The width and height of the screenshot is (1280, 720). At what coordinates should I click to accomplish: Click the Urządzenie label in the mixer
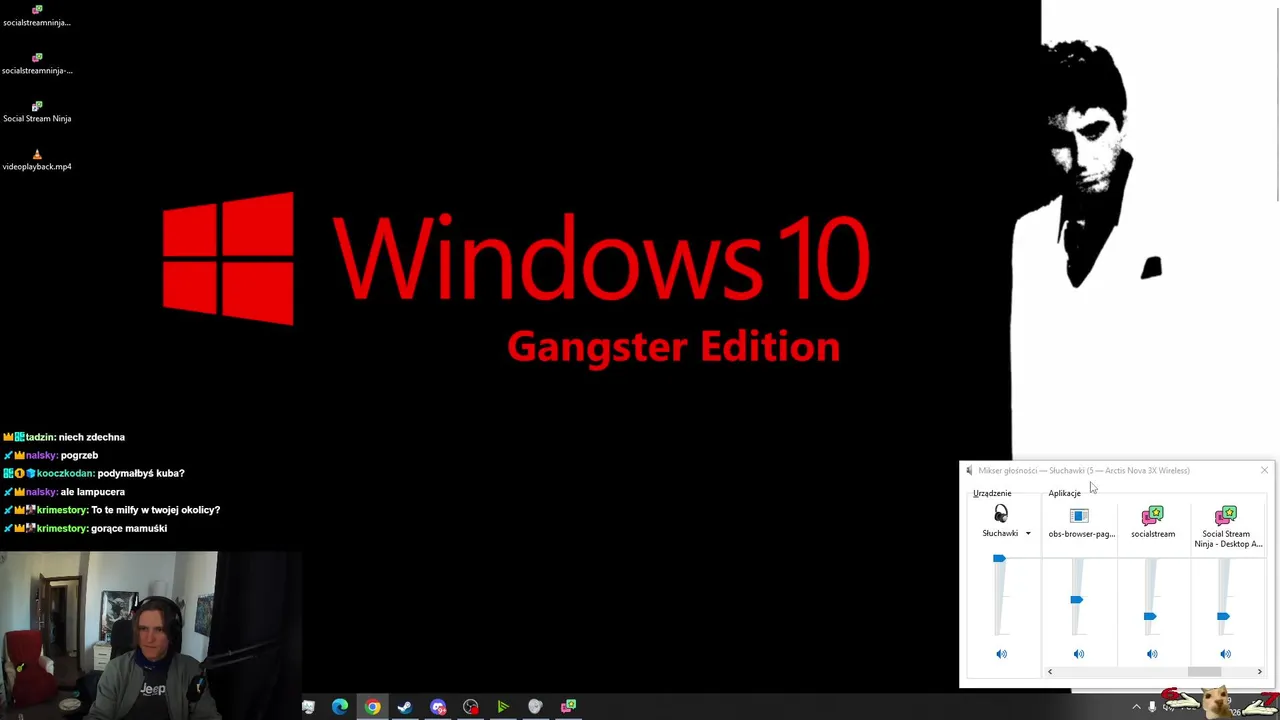coord(992,493)
